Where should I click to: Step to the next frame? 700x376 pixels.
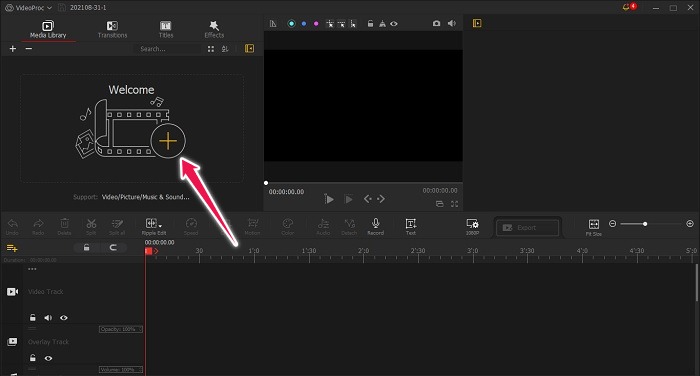tap(381, 199)
